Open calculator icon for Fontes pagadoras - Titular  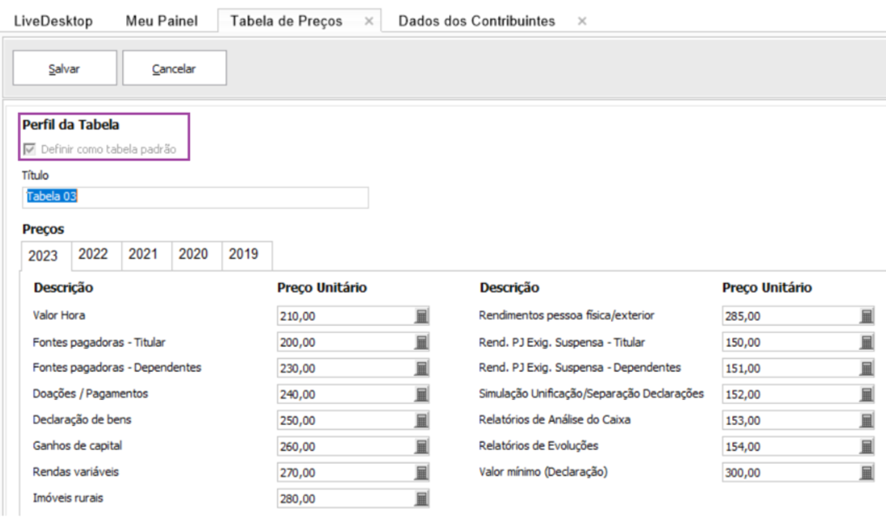(422, 342)
